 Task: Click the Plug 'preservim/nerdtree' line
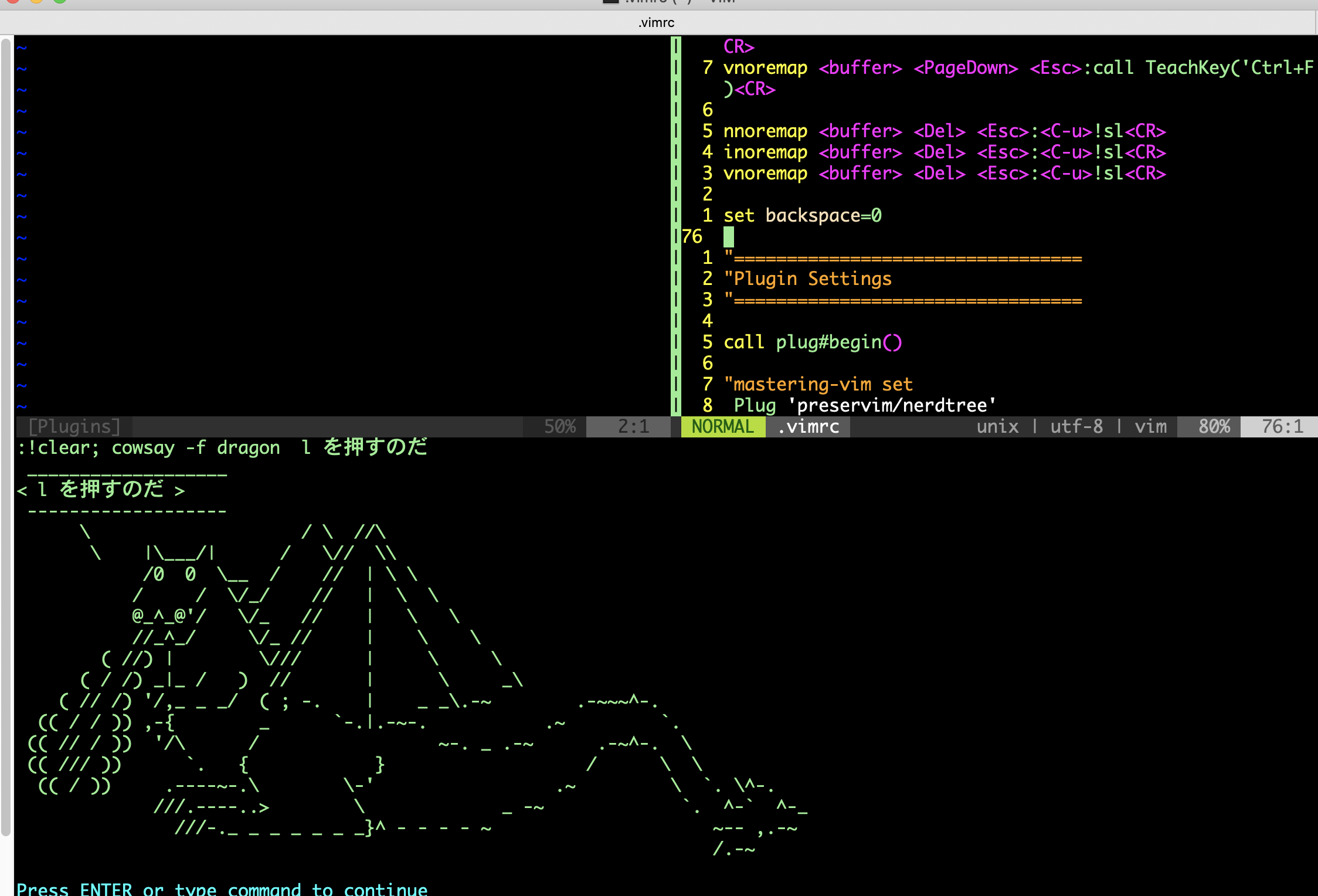click(864, 406)
